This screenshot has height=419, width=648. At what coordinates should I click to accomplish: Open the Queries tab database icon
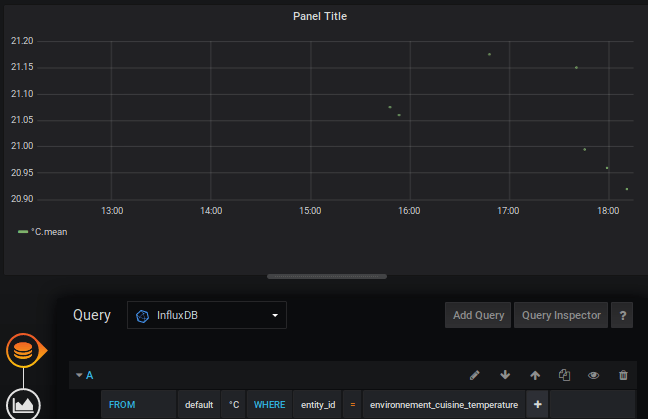[x=23, y=351]
